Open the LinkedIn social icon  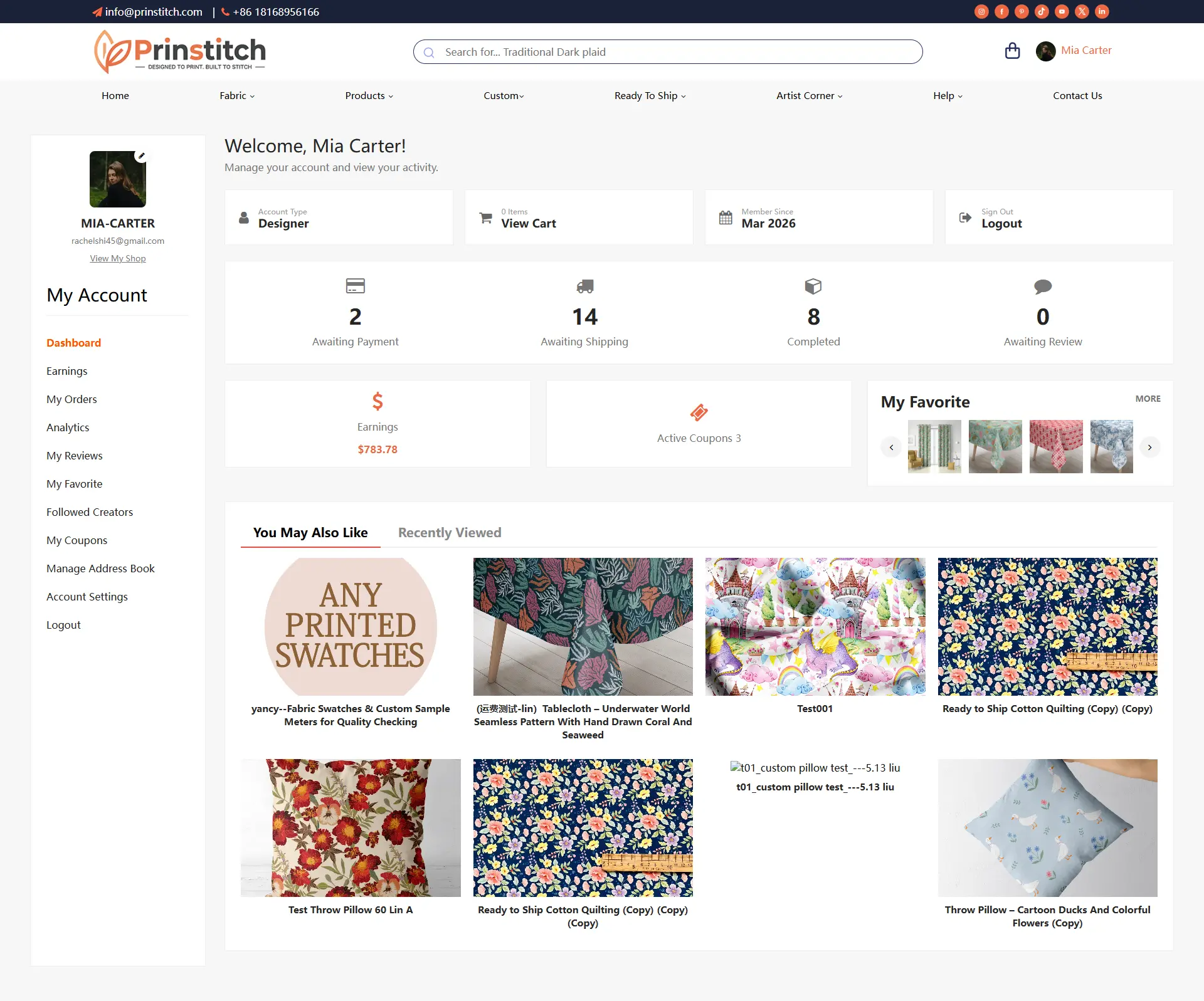pos(1102,11)
